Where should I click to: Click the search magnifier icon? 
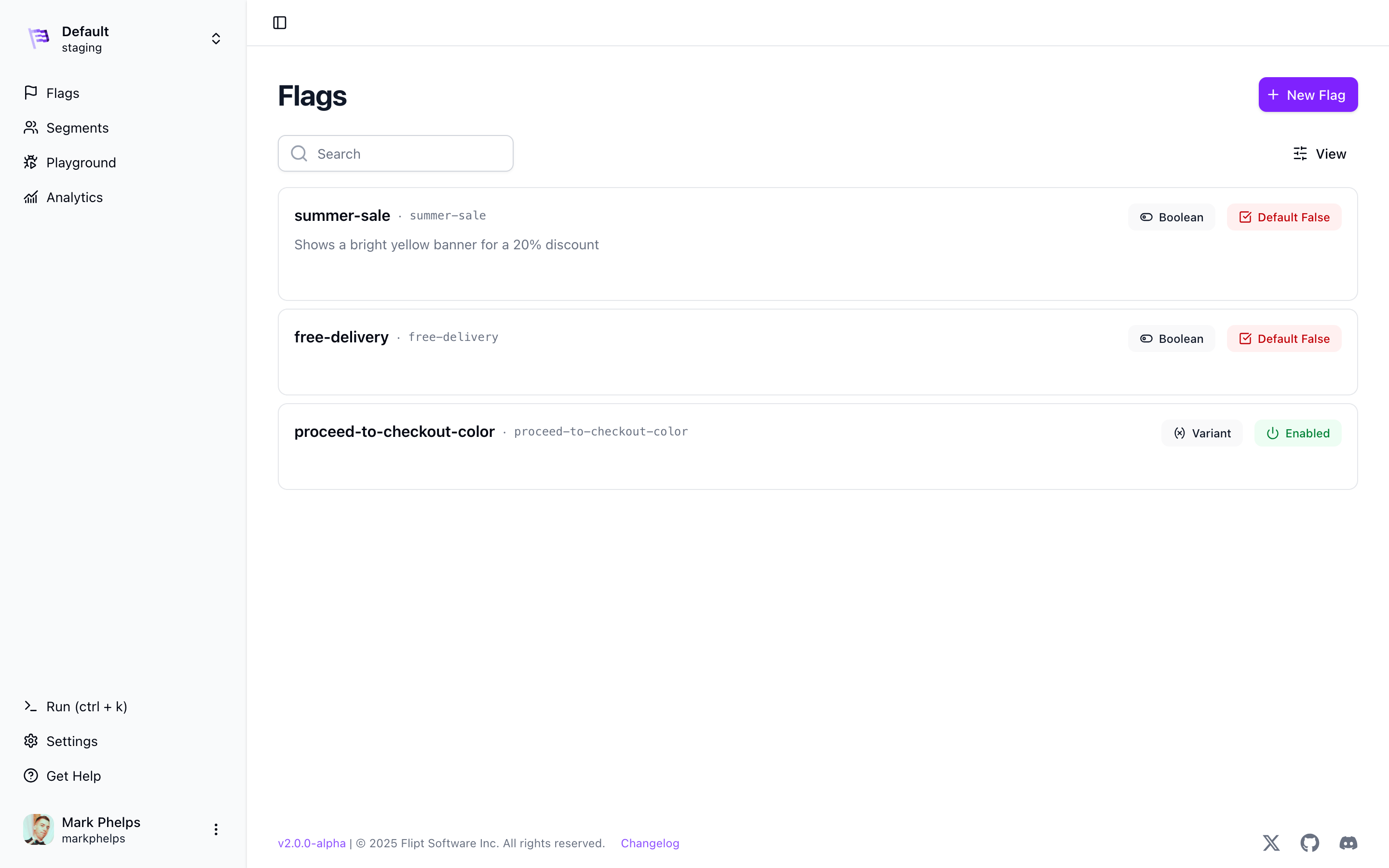[299, 153]
